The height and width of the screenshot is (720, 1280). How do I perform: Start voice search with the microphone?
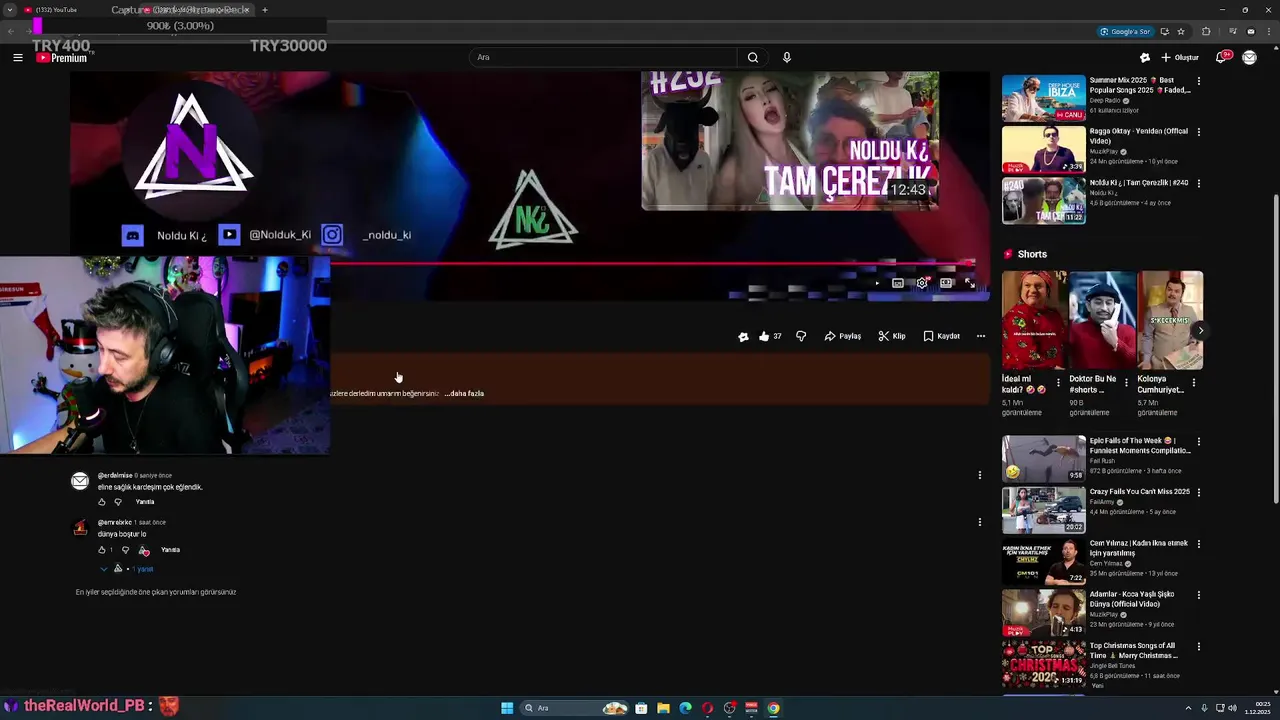pyautogui.click(x=787, y=57)
